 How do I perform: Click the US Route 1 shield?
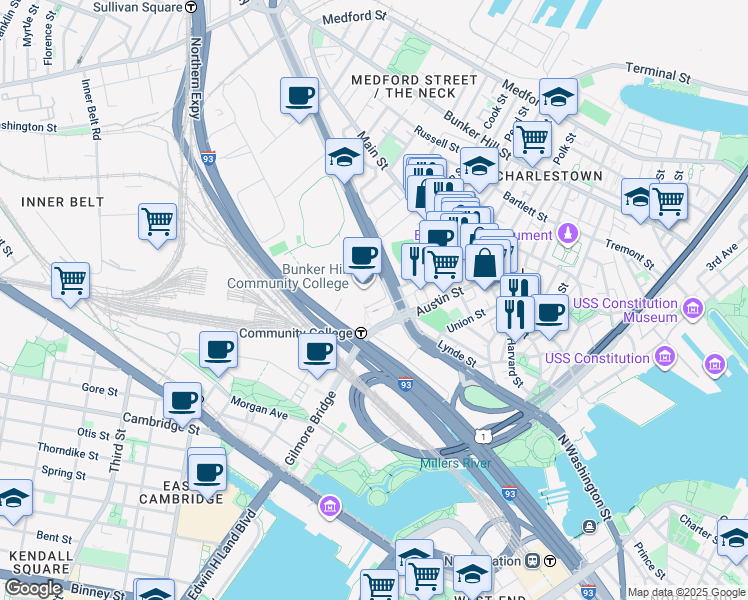483,436
